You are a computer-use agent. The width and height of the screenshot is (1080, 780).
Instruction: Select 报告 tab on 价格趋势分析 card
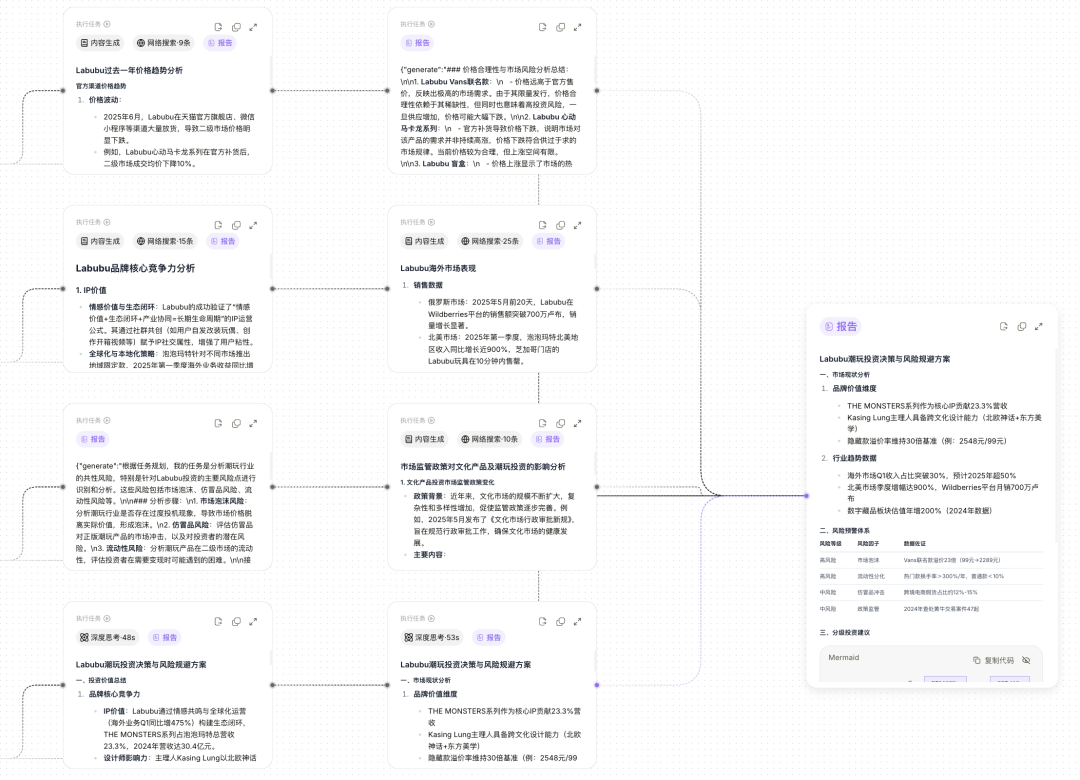(220, 43)
